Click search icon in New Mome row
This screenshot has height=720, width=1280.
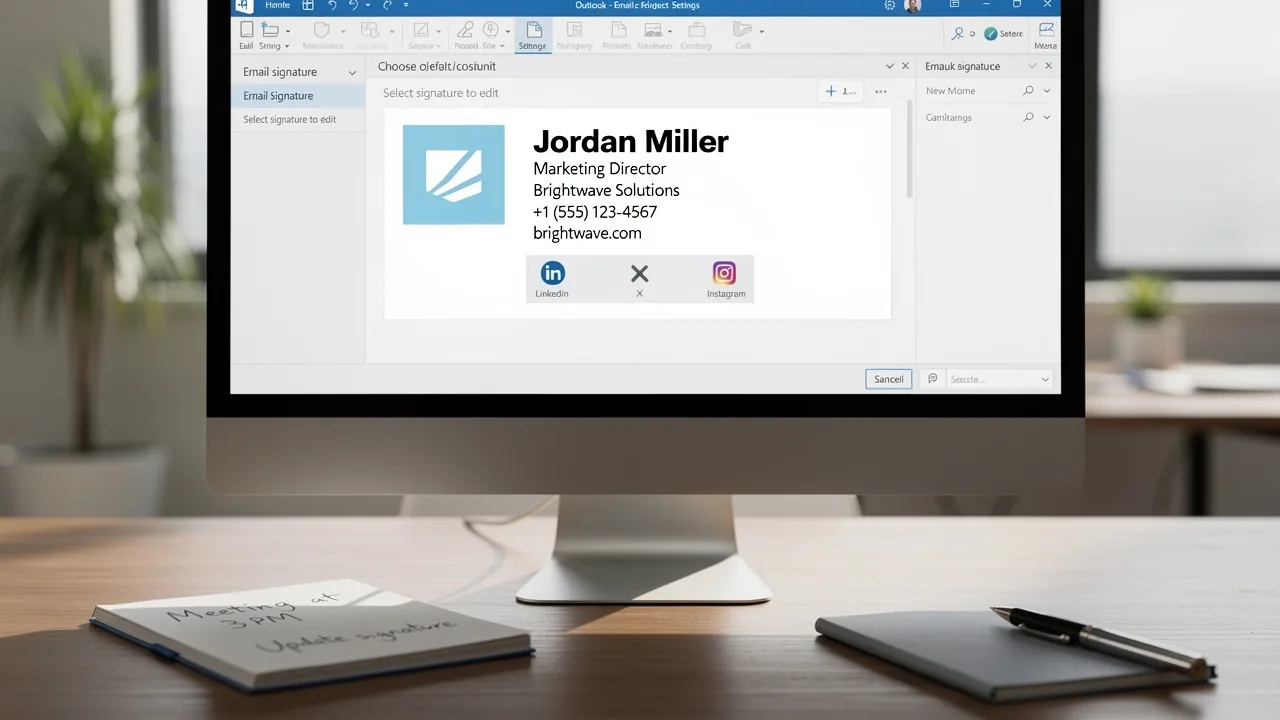1029,91
